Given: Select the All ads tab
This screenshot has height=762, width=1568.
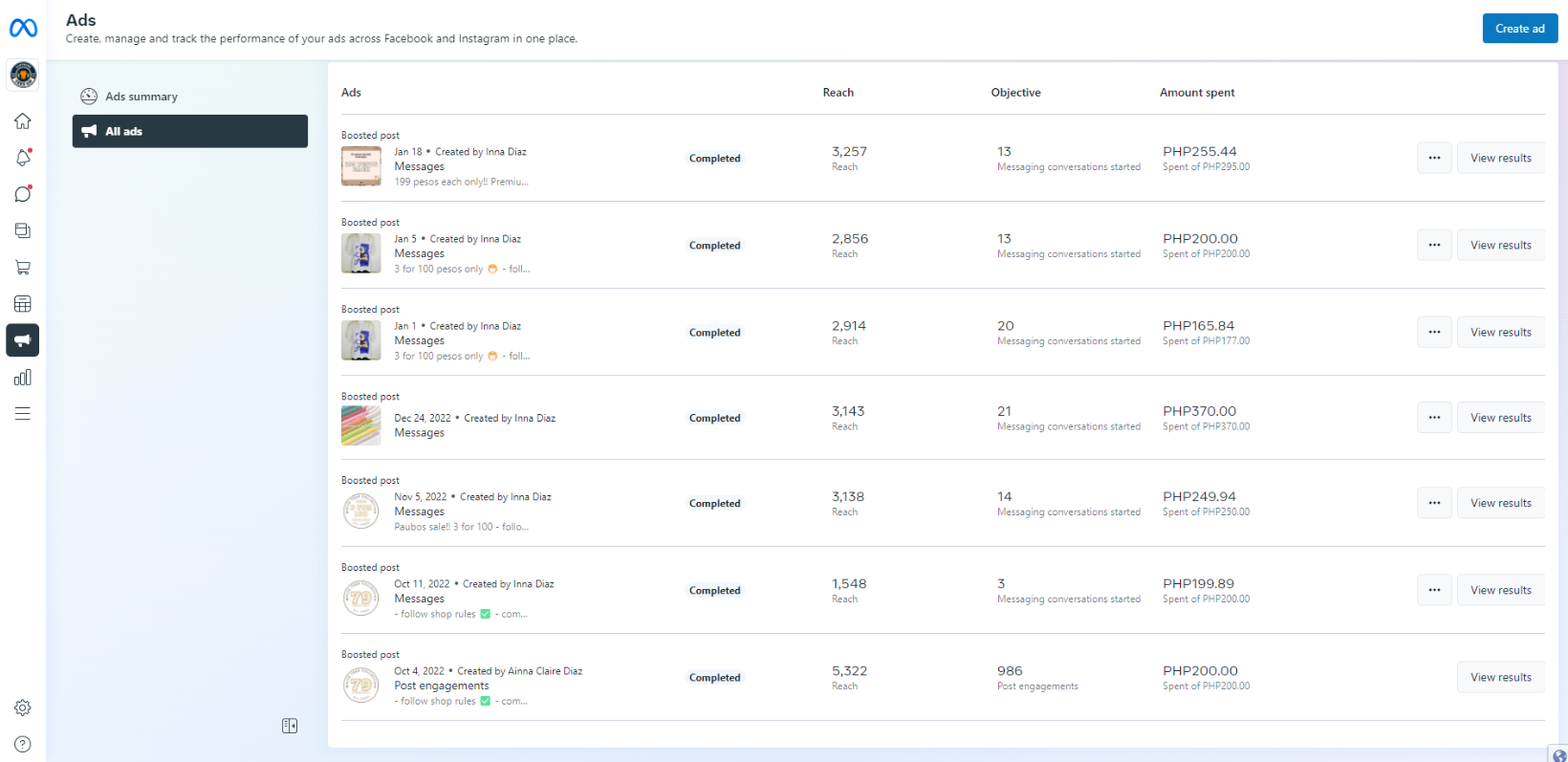Looking at the screenshot, I should click(x=189, y=131).
